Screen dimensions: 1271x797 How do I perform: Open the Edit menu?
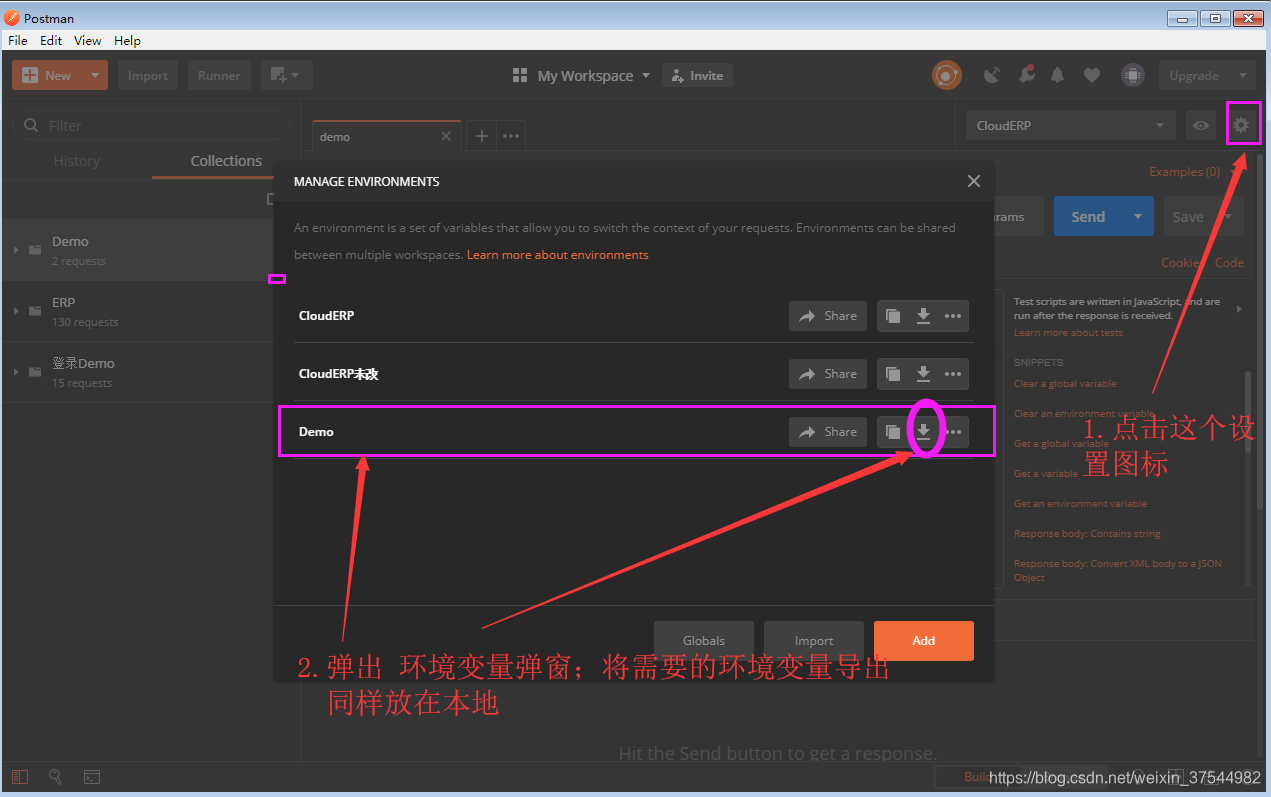(x=51, y=40)
